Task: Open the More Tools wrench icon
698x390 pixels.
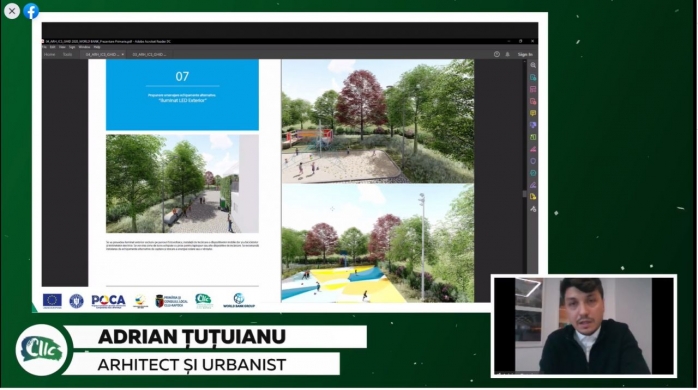Action: click(x=533, y=209)
